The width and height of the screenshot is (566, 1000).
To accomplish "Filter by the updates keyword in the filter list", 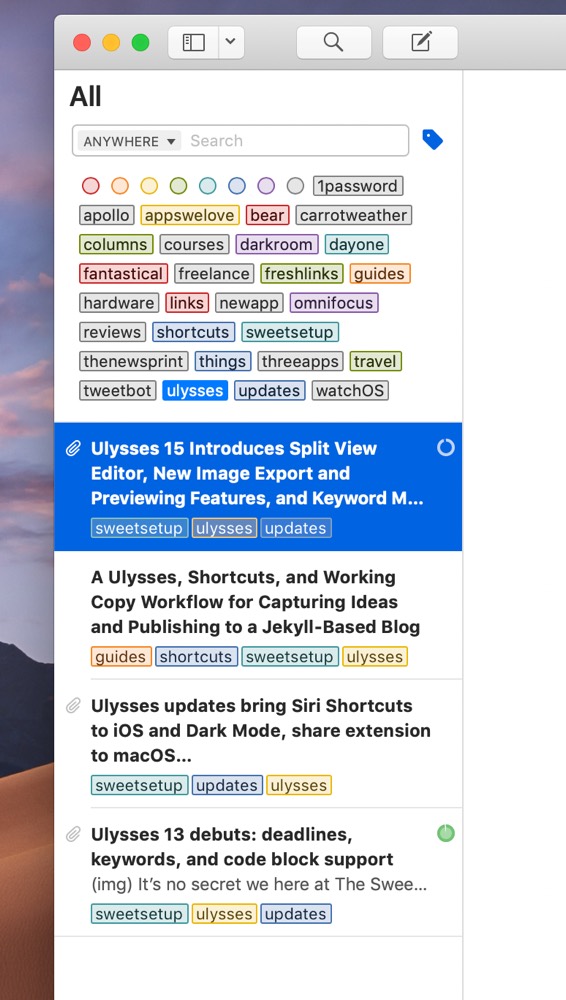I will (x=269, y=390).
